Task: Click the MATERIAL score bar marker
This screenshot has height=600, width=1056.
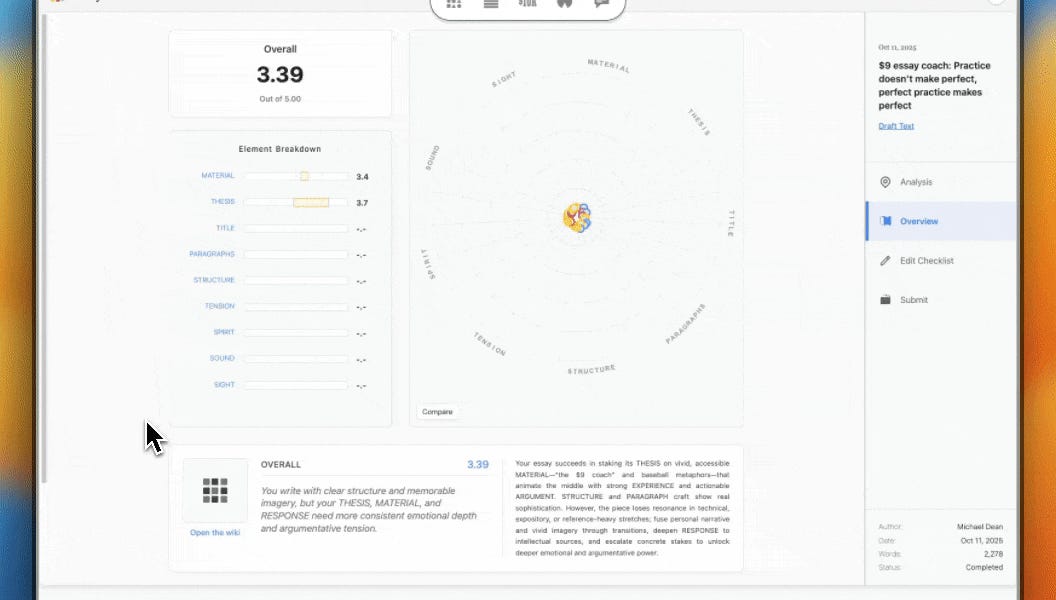Action: pyautogui.click(x=304, y=176)
